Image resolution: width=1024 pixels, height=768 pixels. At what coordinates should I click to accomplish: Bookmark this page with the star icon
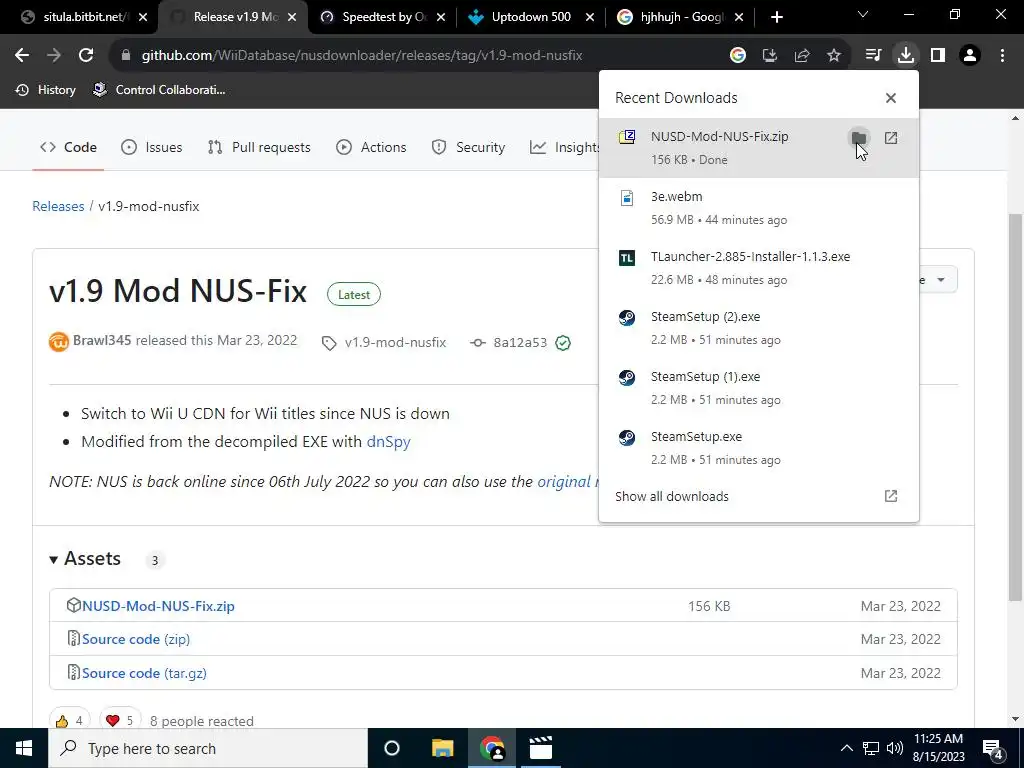[834, 56]
